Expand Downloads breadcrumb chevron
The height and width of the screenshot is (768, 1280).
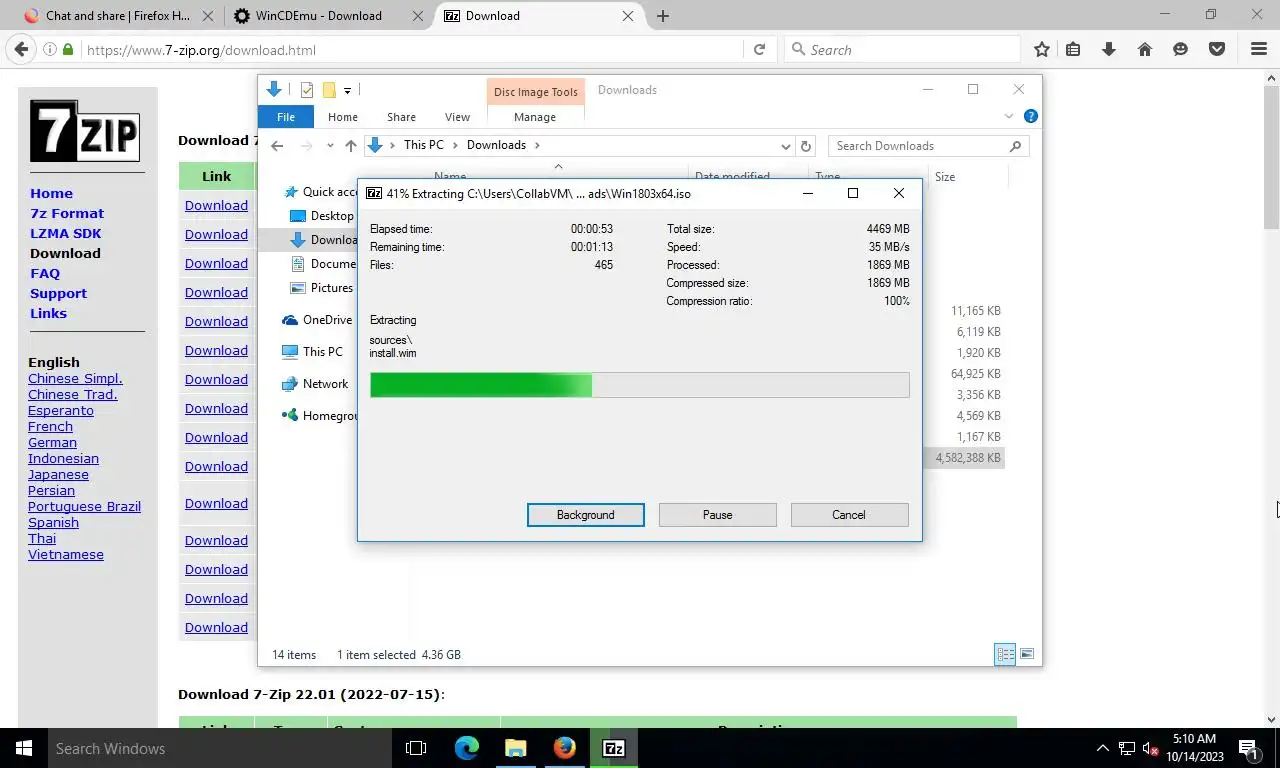tap(537, 146)
